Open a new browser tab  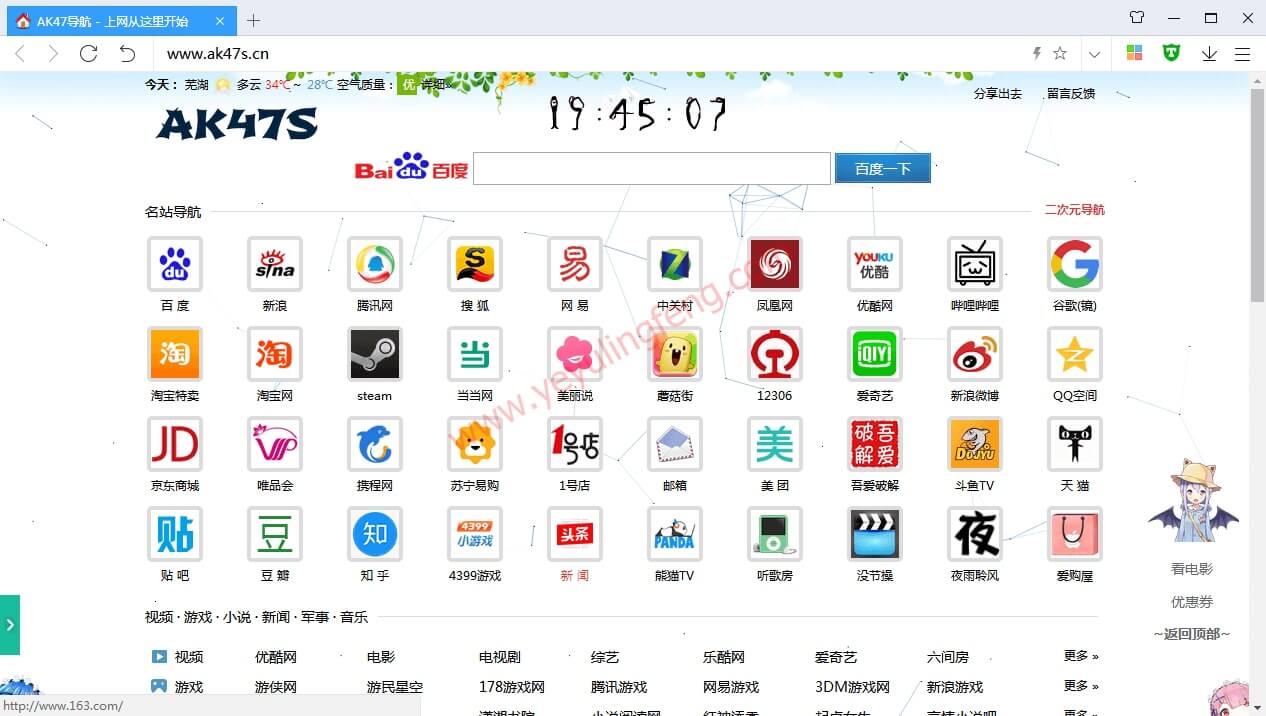254,21
